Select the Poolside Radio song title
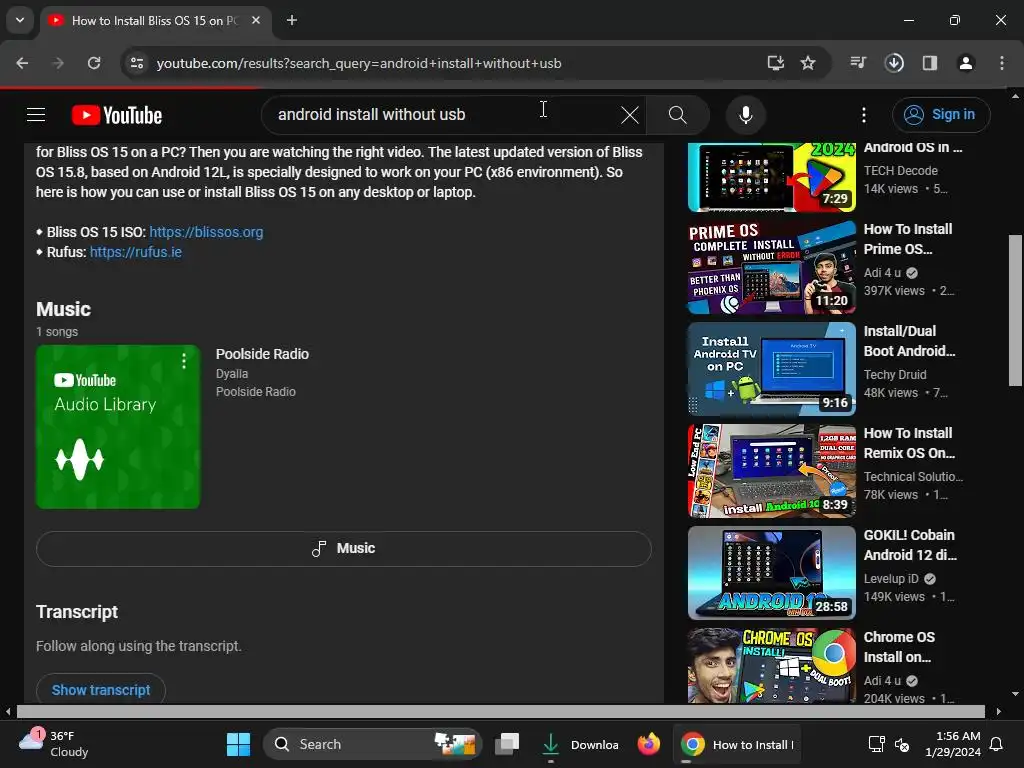This screenshot has width=1024, height=768. point(262,354)
